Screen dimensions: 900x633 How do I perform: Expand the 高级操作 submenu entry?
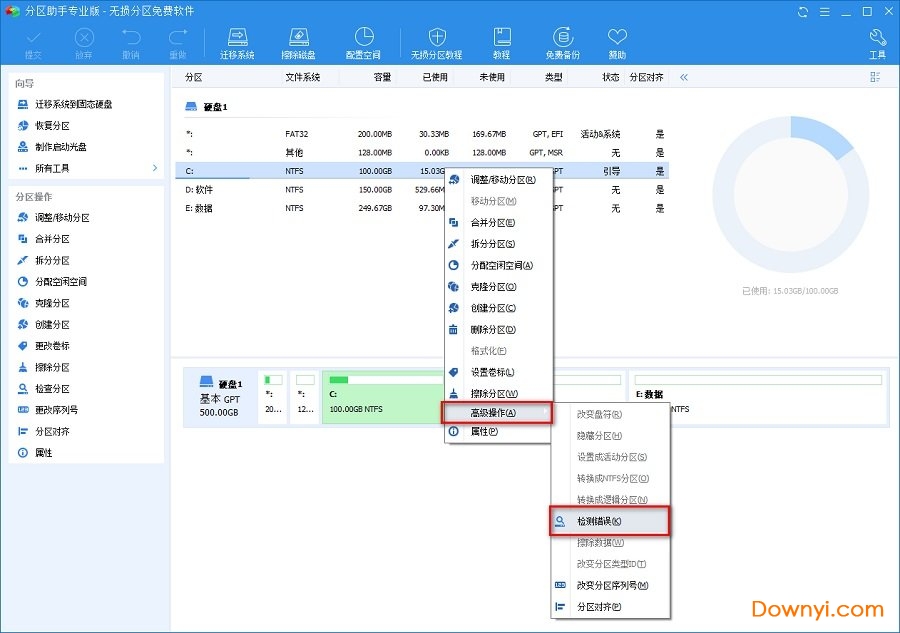(x=497, y=413)
